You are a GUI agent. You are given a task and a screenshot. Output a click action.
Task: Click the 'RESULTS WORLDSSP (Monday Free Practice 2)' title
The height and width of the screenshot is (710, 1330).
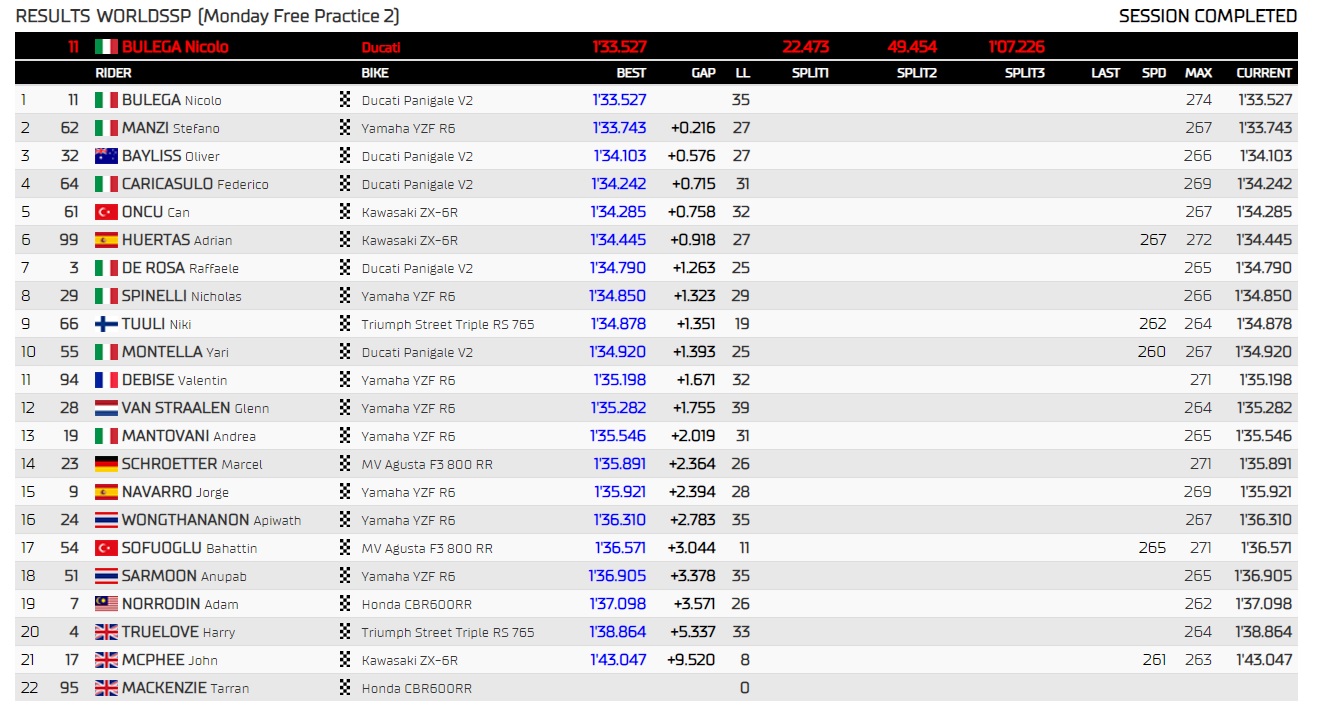click(x=208, y=16)
